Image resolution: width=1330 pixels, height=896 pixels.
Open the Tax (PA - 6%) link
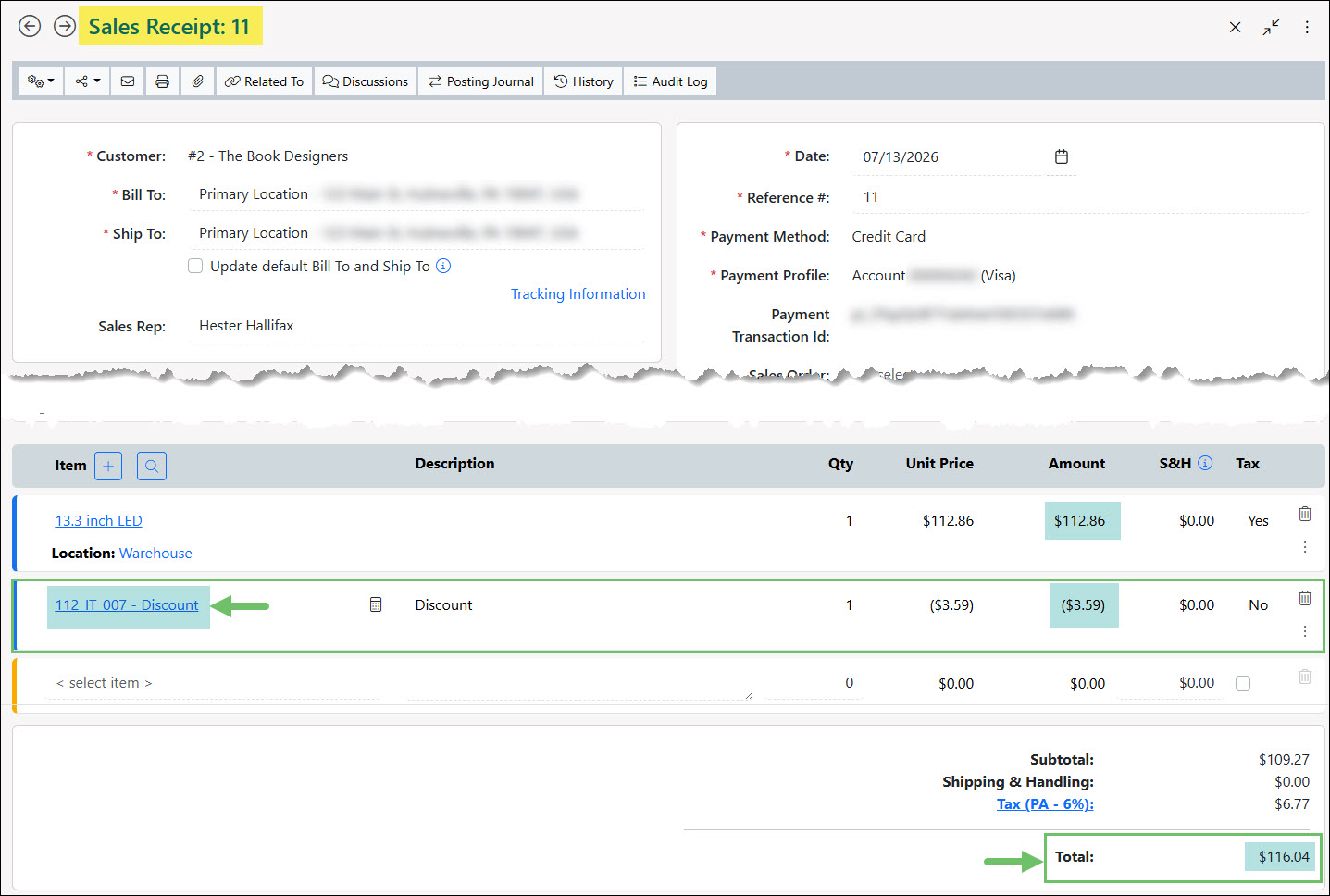pyautogui.click(x=1045, y=804)
